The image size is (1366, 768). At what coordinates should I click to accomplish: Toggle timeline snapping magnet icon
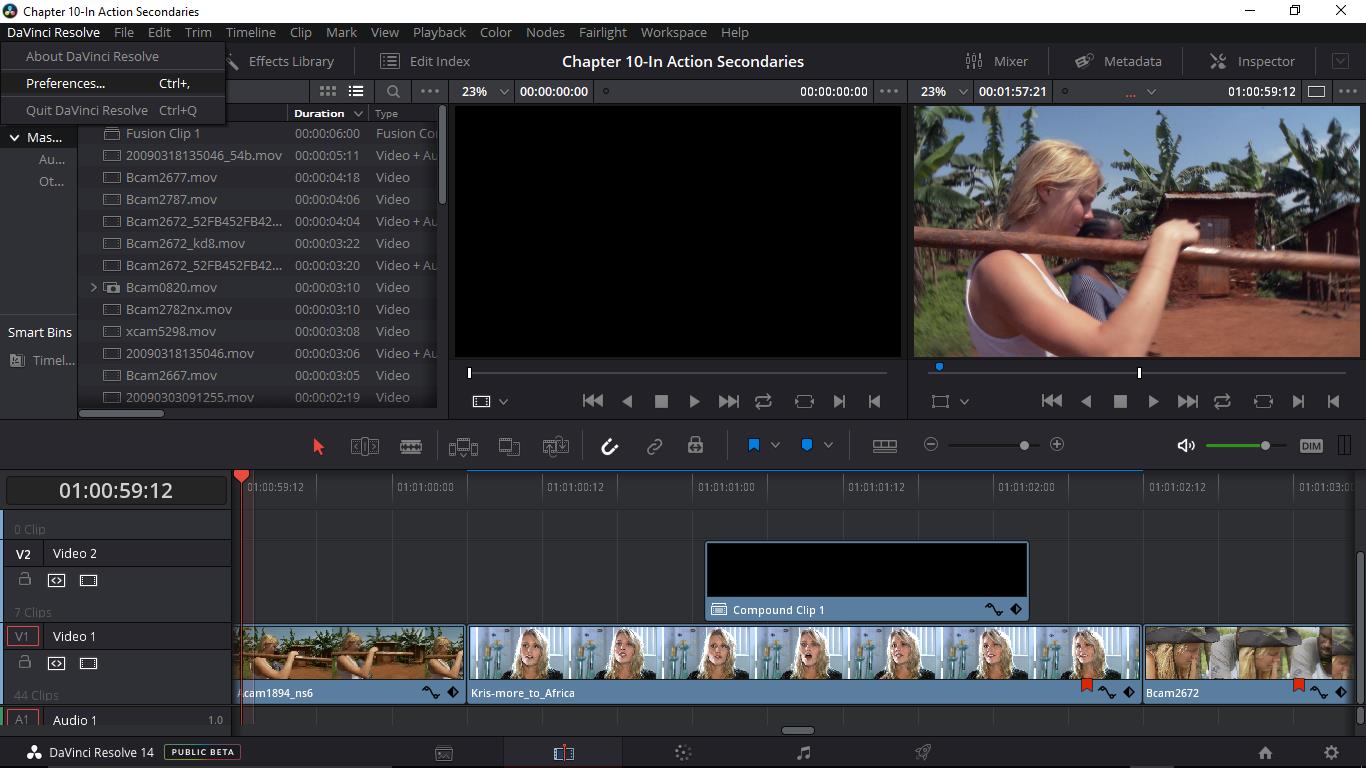[609, 446]
